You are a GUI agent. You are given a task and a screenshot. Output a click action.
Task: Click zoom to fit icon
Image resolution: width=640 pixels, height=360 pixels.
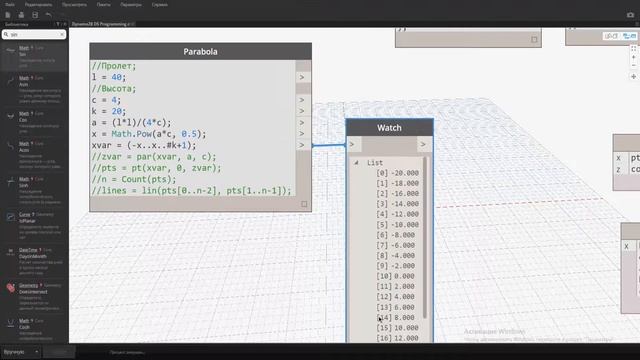tap(633, 48)
